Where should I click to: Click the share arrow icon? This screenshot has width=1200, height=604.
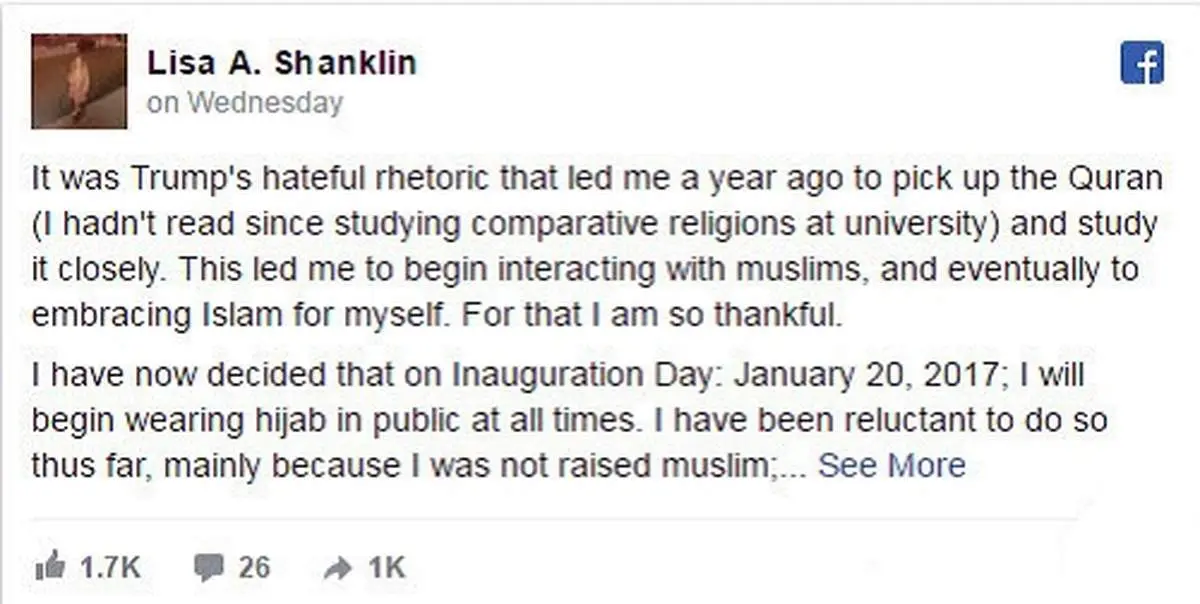click(x=338, y=568)
